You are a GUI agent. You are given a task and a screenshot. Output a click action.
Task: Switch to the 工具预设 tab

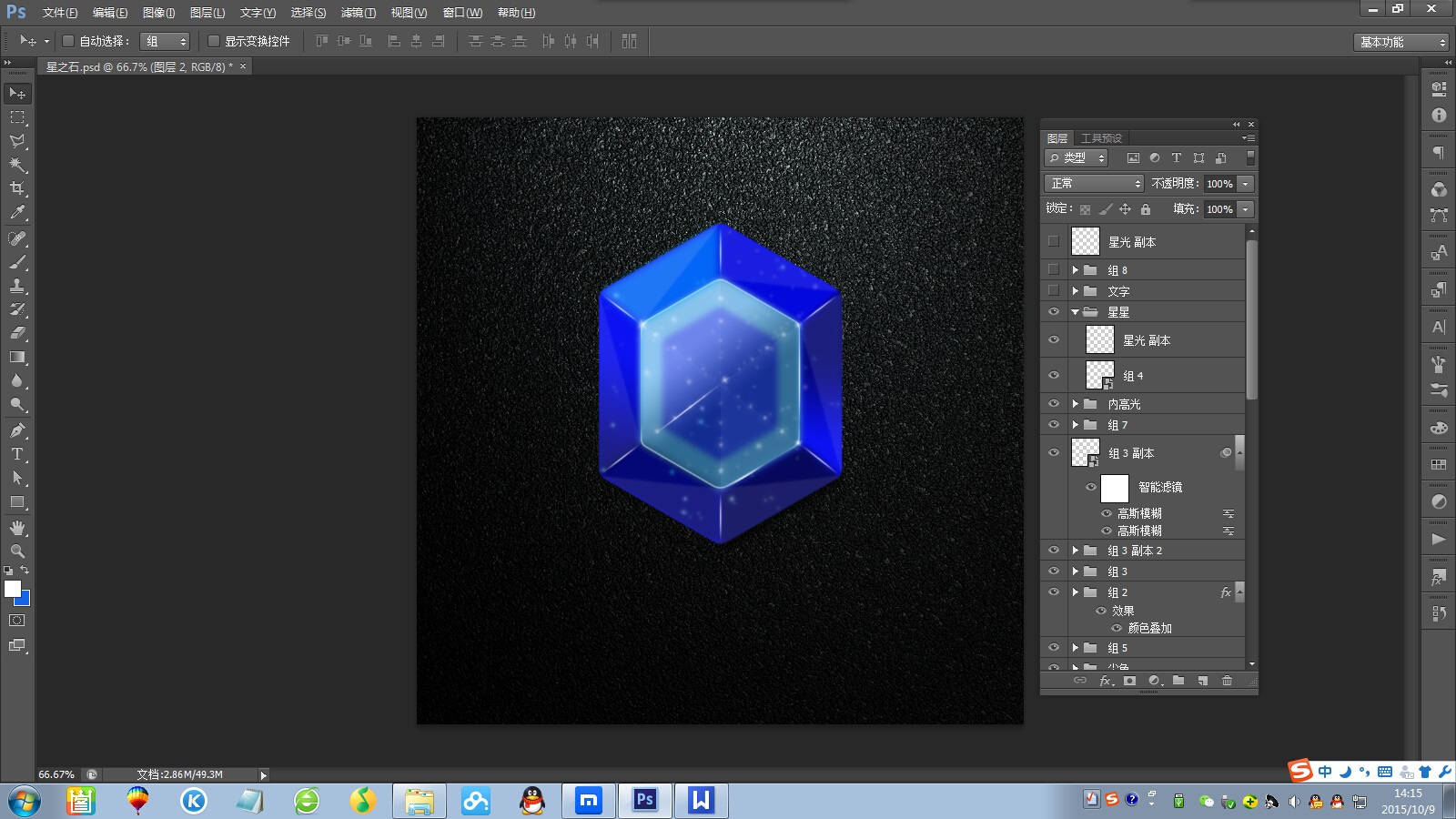[x=1101, y=138]
